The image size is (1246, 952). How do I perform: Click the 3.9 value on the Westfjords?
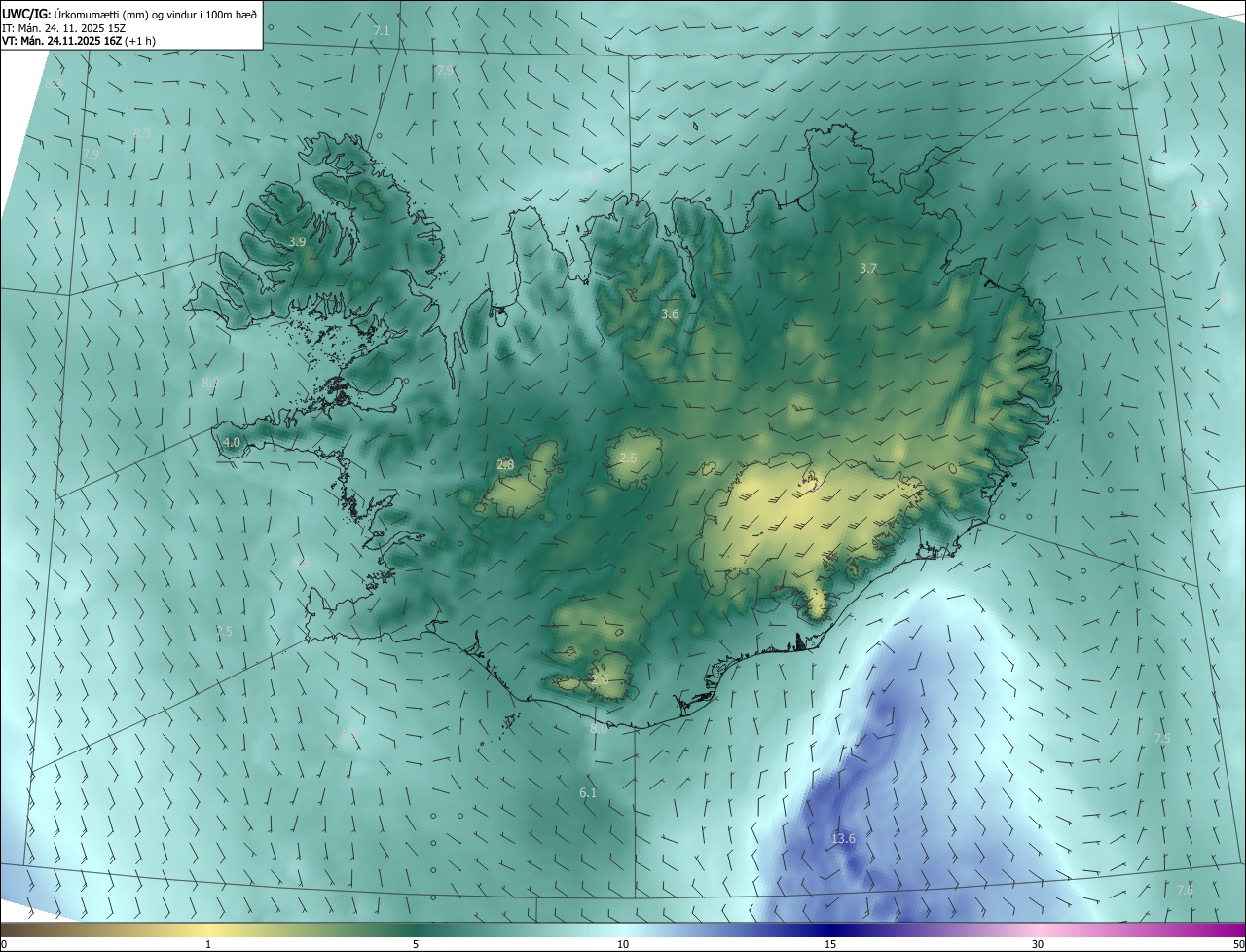[298, 241]
